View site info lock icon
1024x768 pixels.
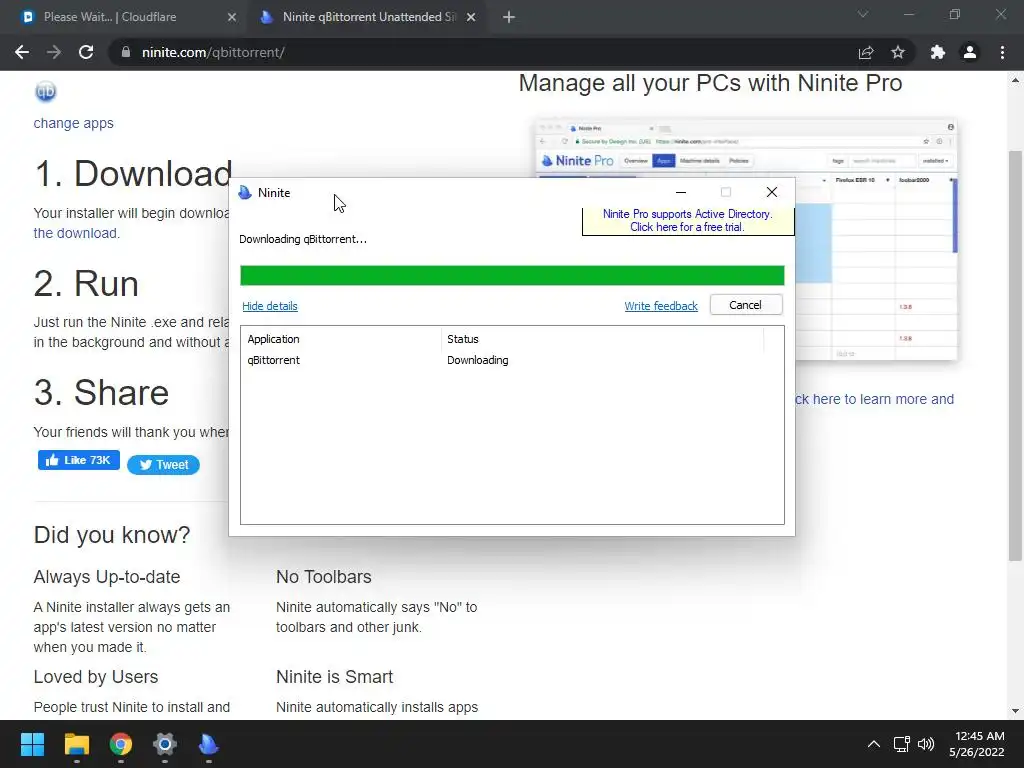coord(126,52)
